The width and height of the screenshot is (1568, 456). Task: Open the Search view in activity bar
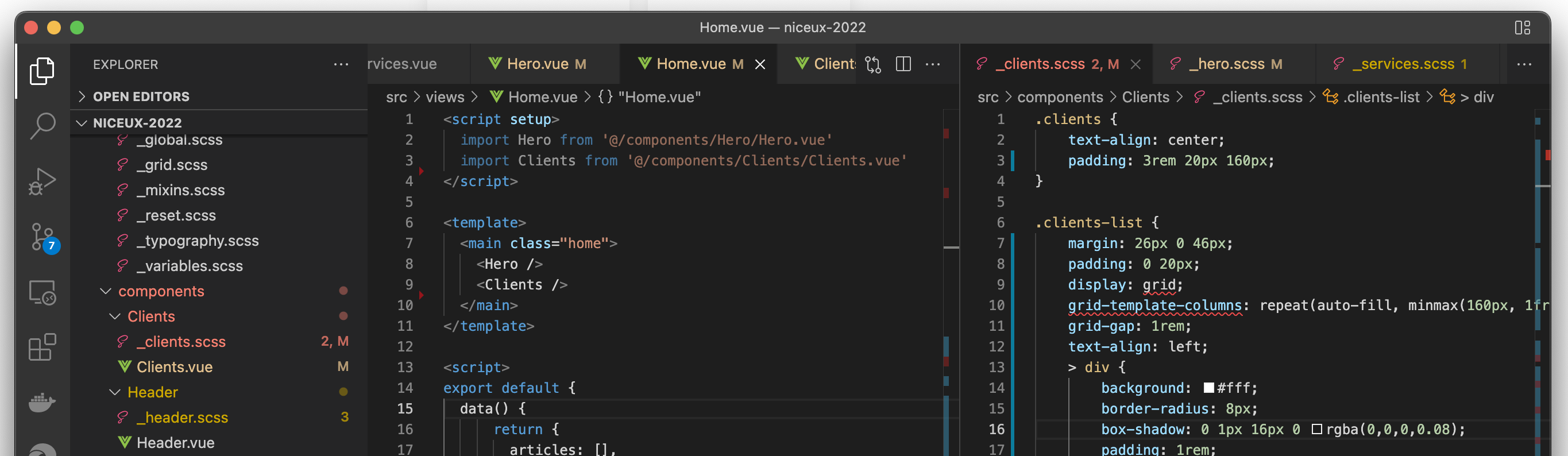pos(42,126)
